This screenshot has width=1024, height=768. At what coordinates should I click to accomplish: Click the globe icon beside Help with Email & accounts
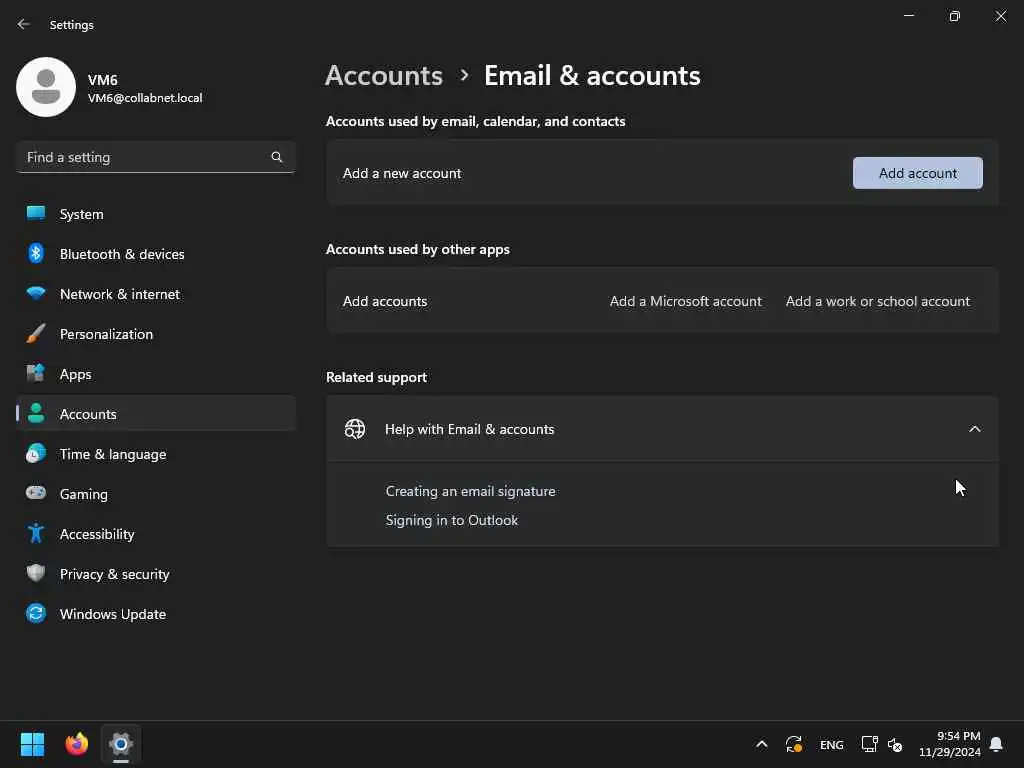[355, 429]
